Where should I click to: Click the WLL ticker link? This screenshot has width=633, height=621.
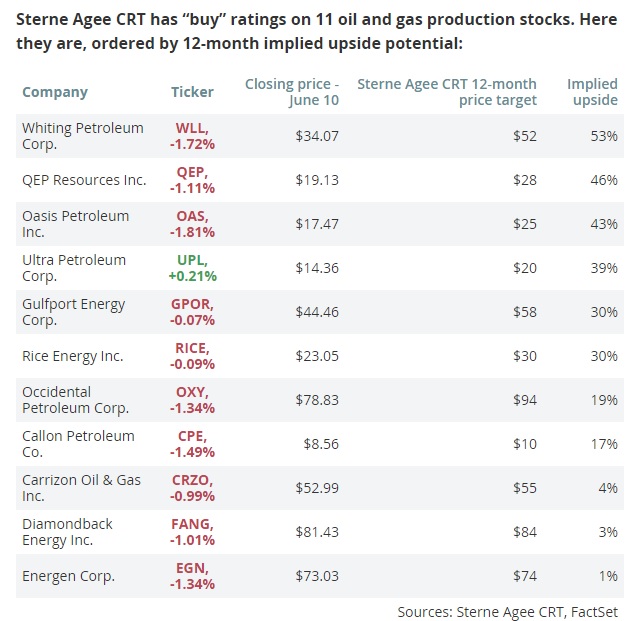pyautogui.click(x=191, y=128)
